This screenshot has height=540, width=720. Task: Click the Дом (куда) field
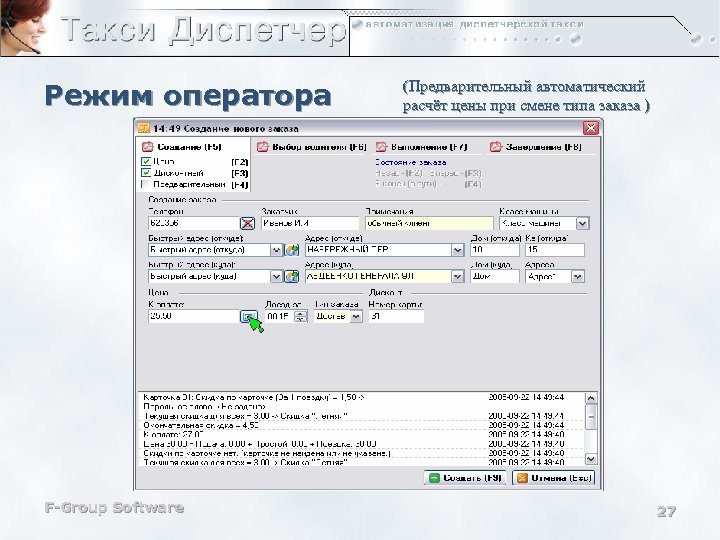pos(495,276)
